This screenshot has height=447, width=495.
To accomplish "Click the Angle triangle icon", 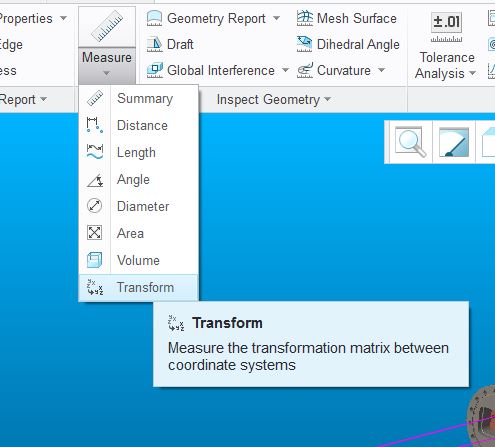I will click(95, 180).
